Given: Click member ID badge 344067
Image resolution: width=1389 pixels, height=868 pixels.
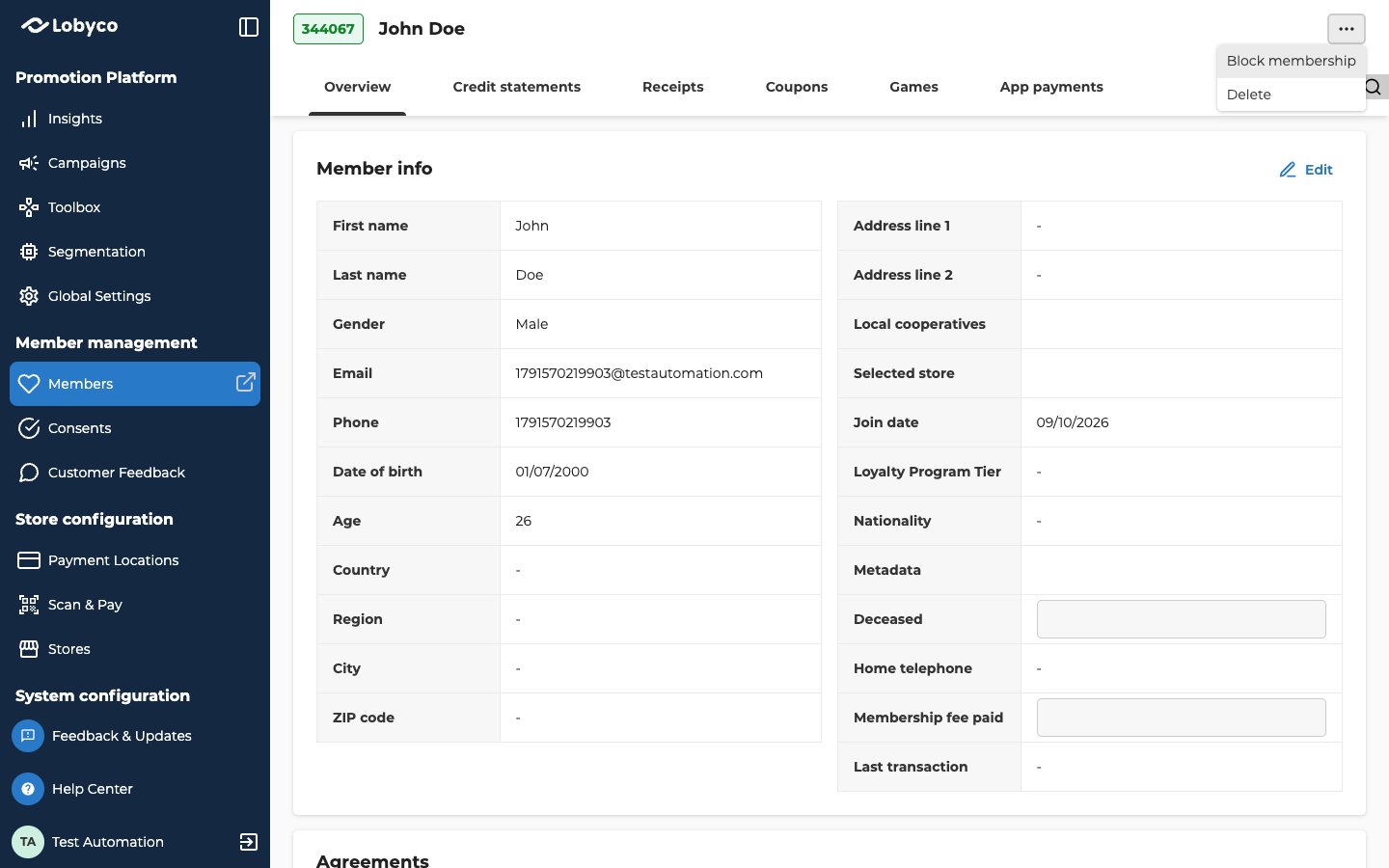Looking at the screenshot, I should (328, 29).
